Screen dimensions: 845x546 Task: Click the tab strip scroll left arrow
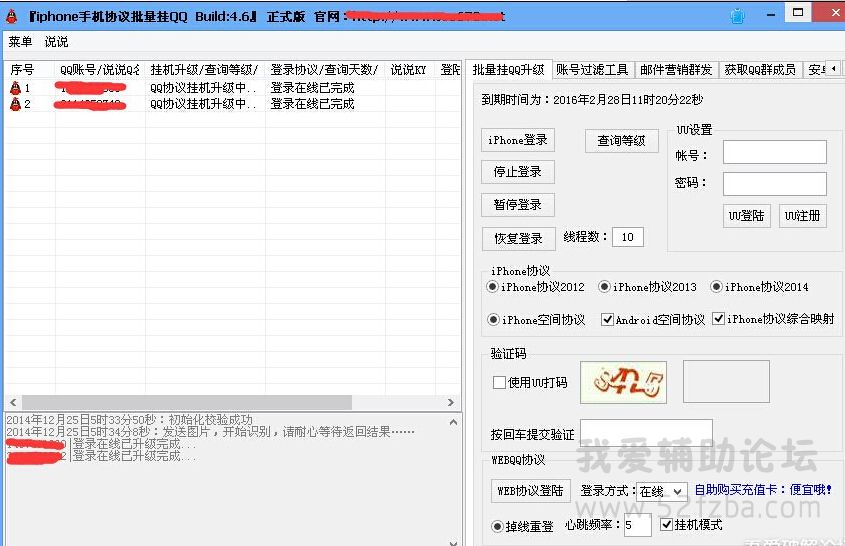click(834, 69)
